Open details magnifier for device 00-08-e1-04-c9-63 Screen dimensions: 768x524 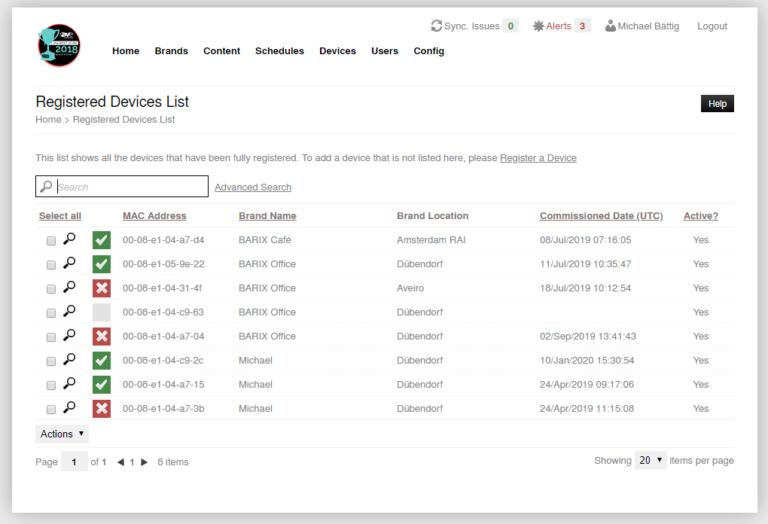(x=69, y=311)
